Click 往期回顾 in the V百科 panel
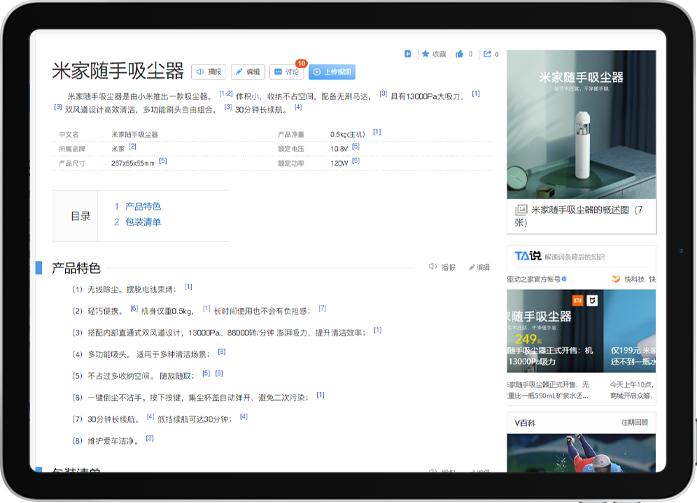Viewport: 697px width, 503px height. click(x=634, y=423)
